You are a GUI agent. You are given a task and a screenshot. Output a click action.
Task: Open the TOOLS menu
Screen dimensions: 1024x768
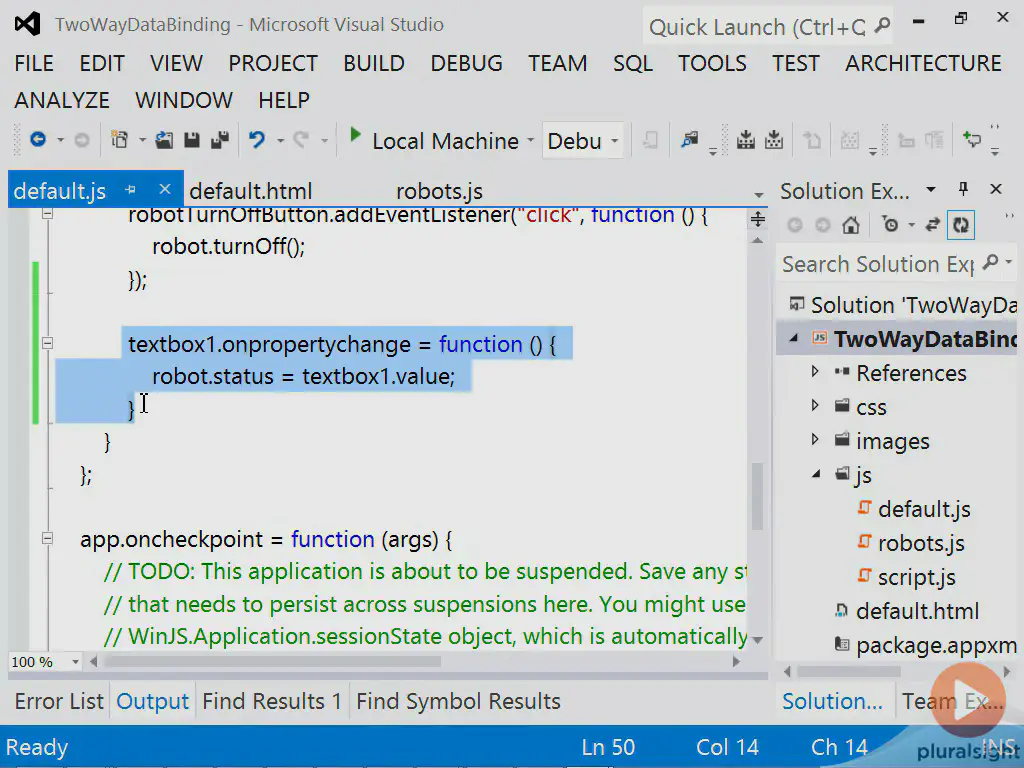pos(712,63)
